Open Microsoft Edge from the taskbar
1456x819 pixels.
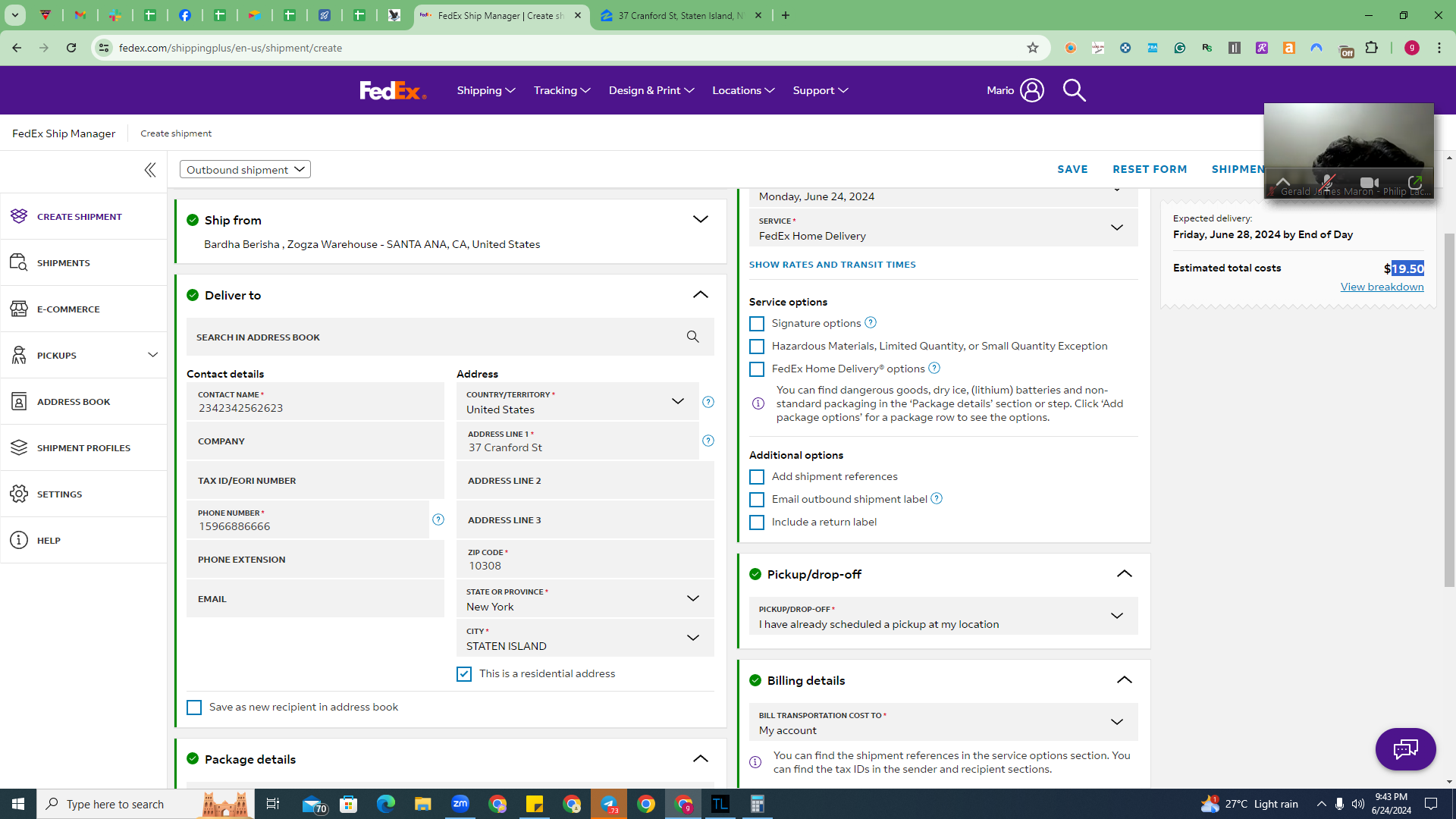385,804
